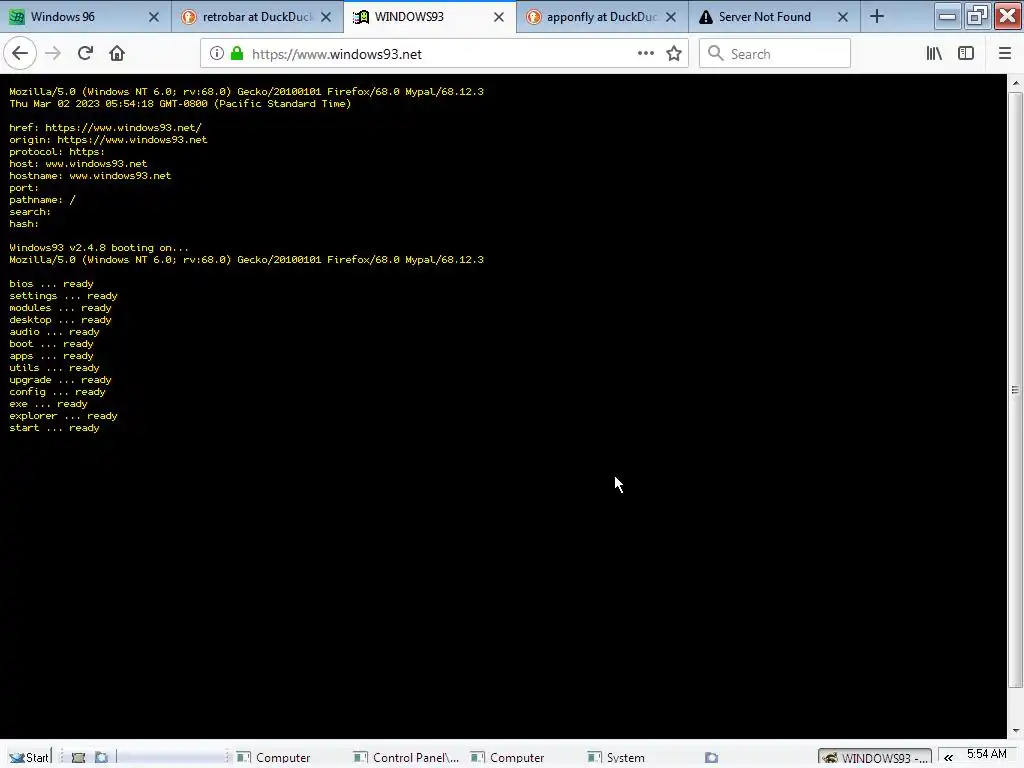Close the apponfly tab

coord(671,17)
